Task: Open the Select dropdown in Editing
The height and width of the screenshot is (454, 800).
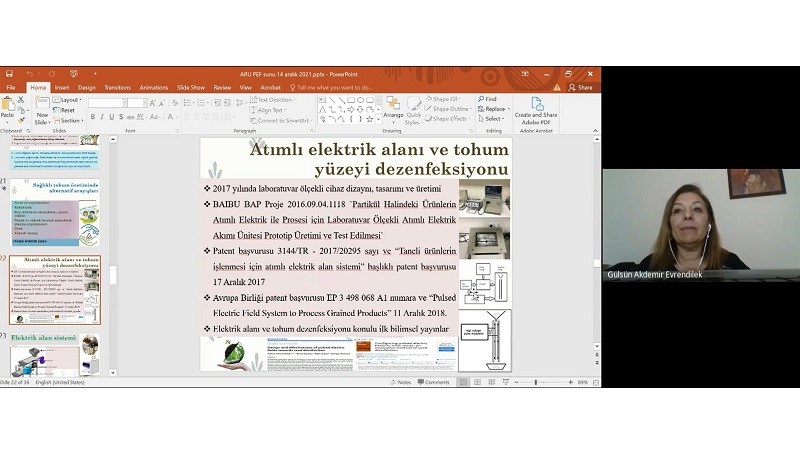Action: 491,118
